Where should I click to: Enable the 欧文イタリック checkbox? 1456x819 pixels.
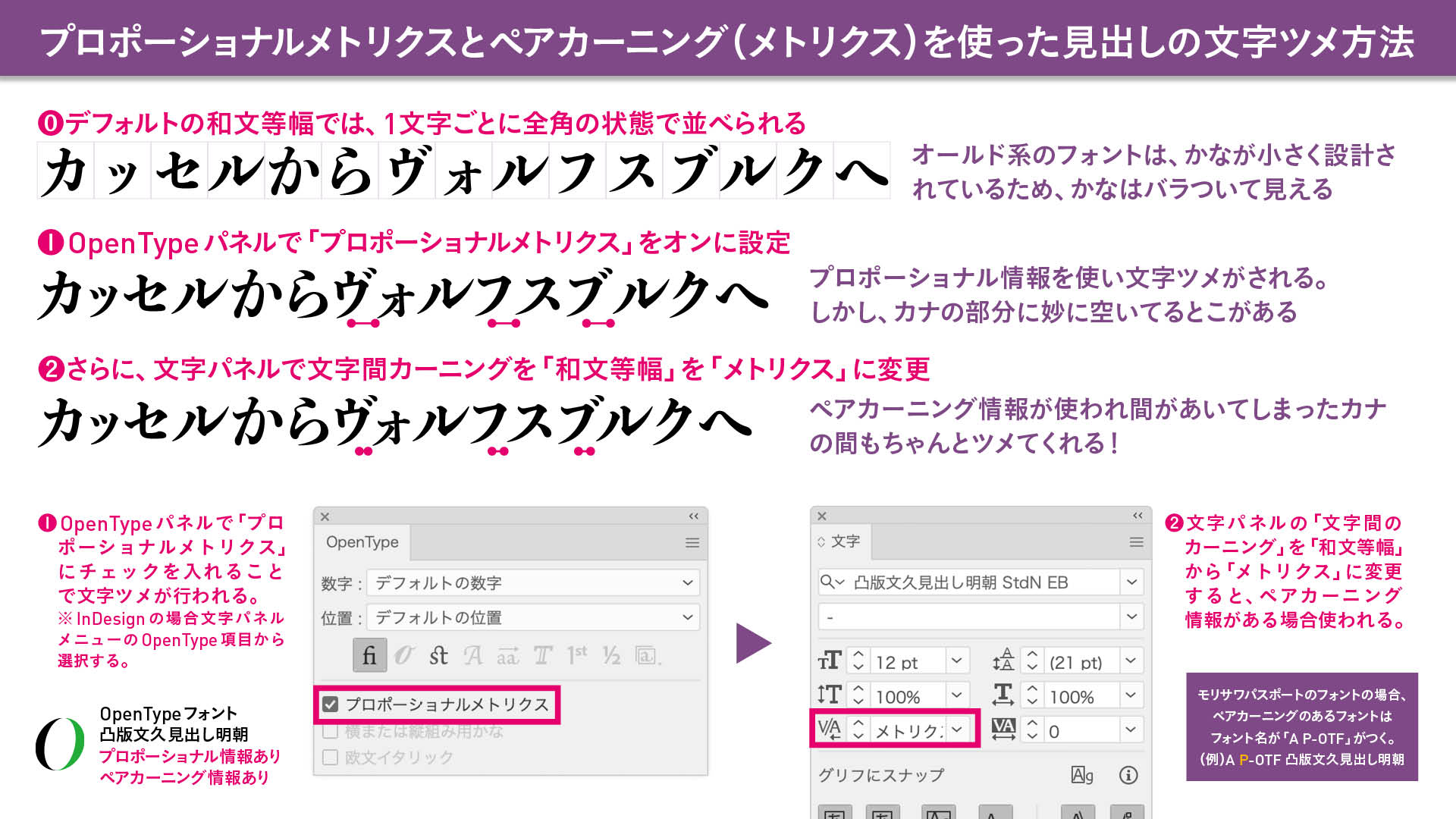[331, 758]
